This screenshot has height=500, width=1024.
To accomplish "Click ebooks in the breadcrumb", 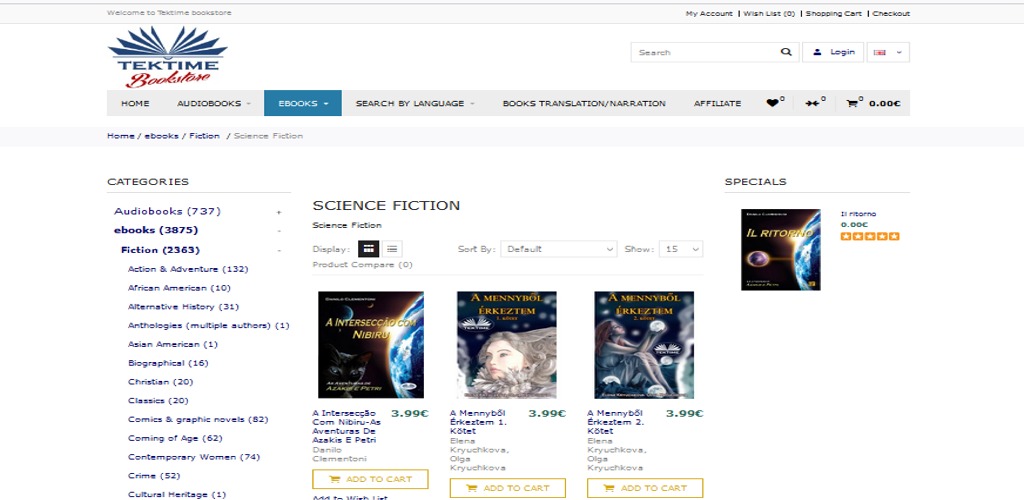I will 161,136.
